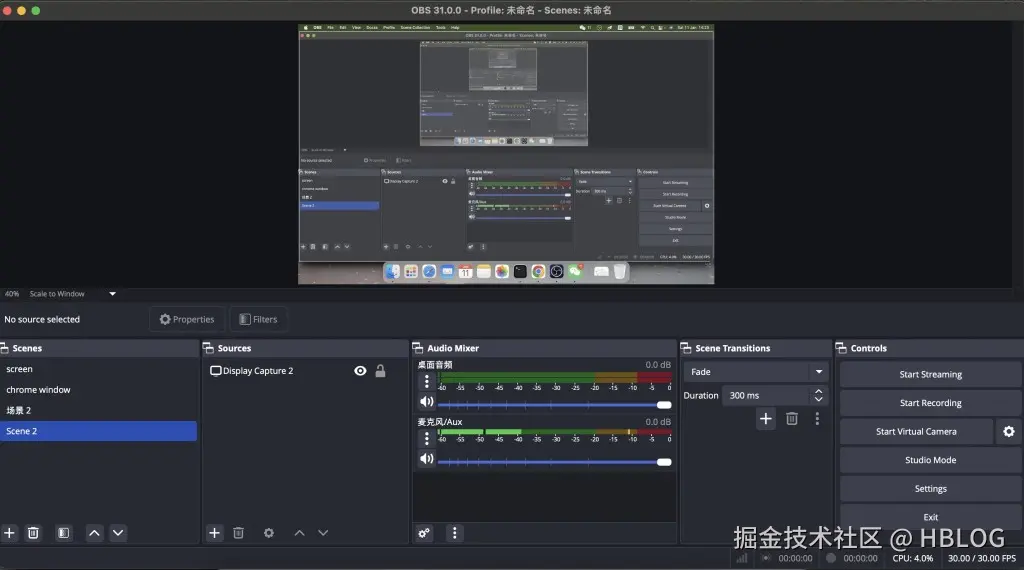Mute 桌面音频 speaker icon
1024x570 pixels.
tap(426, 402)
